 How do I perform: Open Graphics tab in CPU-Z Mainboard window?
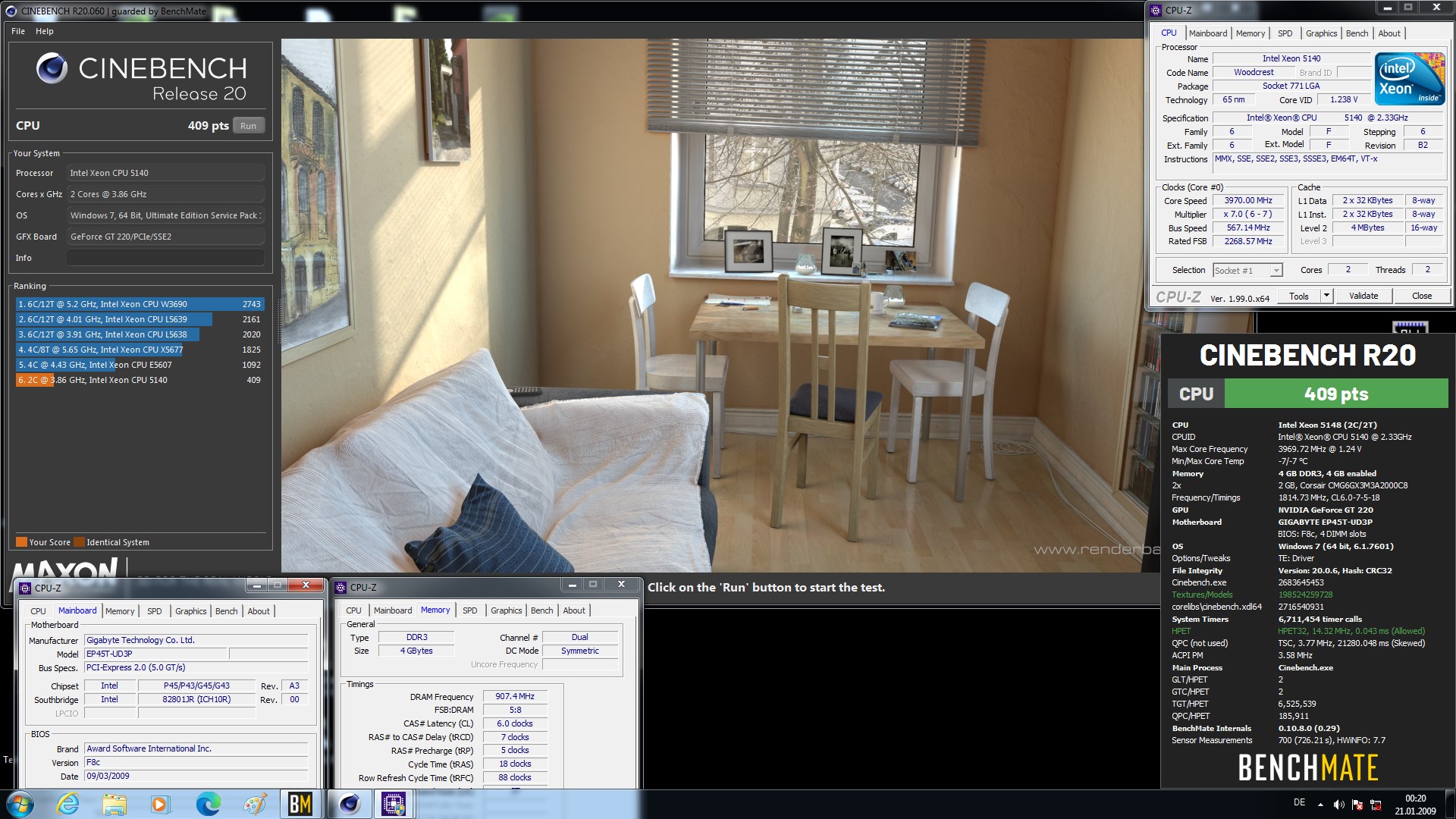[190, 611]
